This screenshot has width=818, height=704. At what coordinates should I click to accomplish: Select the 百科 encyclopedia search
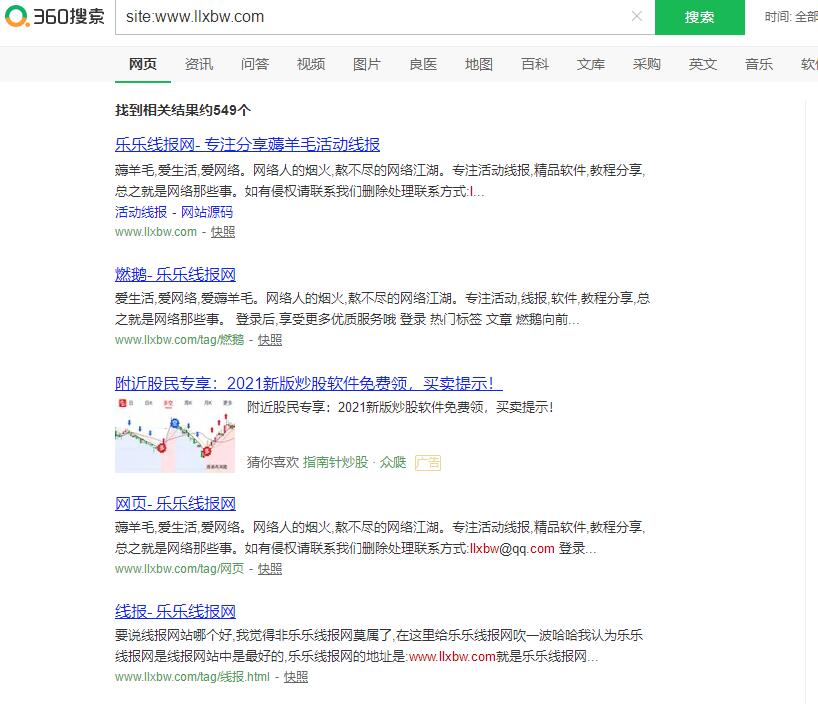(x=535, y=63)
